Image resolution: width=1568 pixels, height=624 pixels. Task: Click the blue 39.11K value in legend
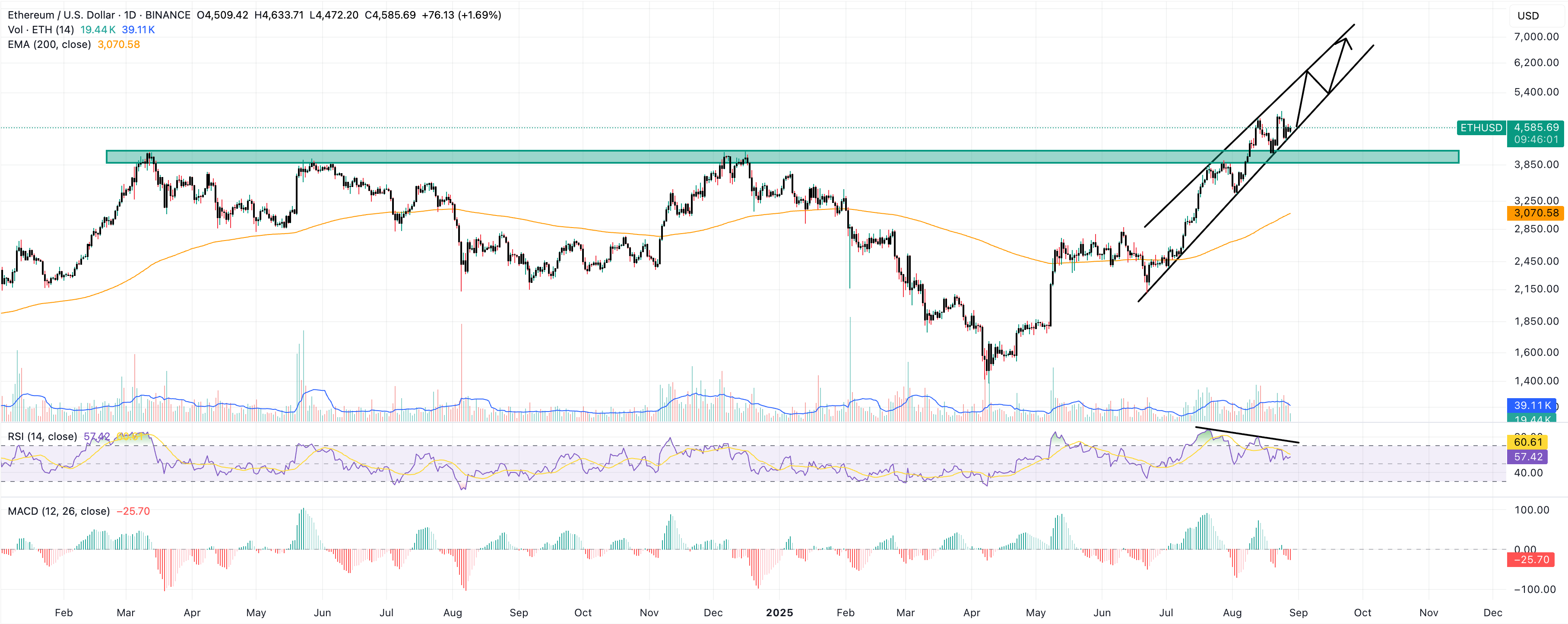click(138, 29)
